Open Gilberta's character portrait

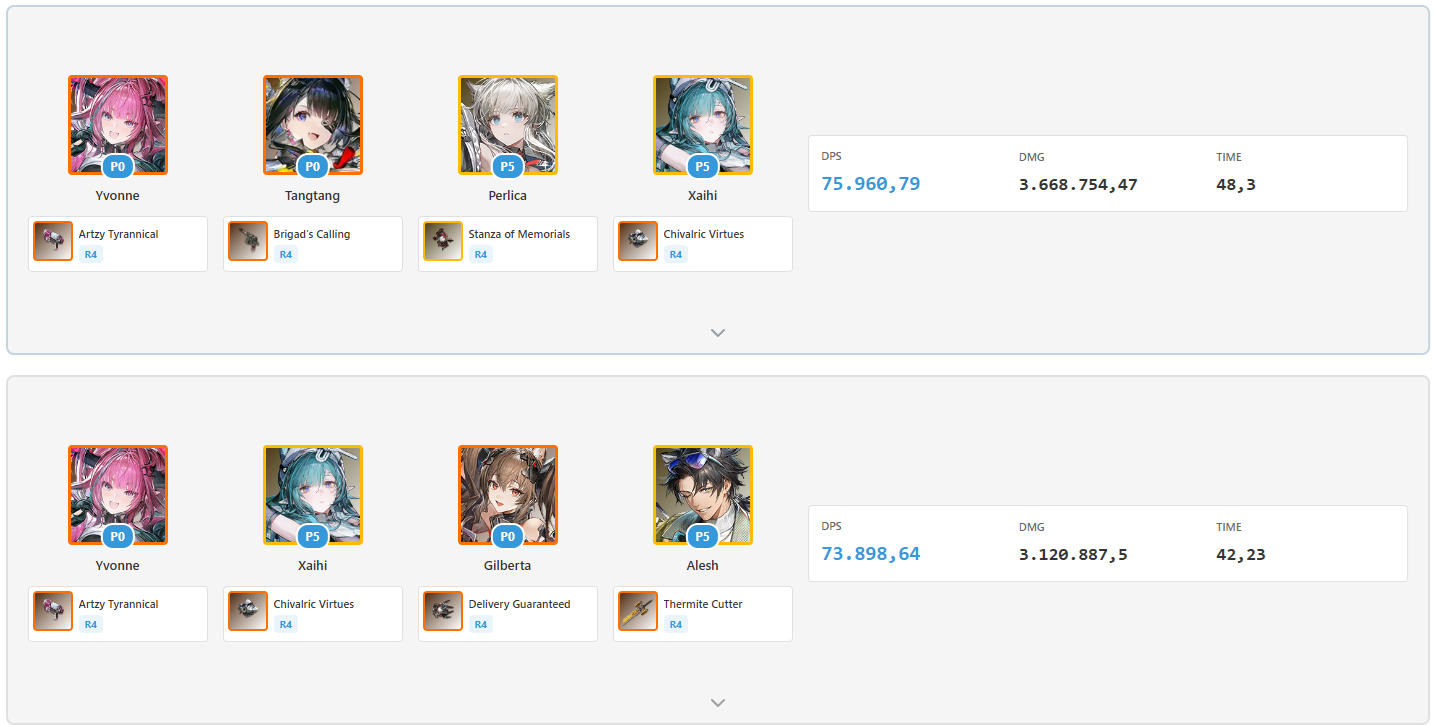coord(508,495)
